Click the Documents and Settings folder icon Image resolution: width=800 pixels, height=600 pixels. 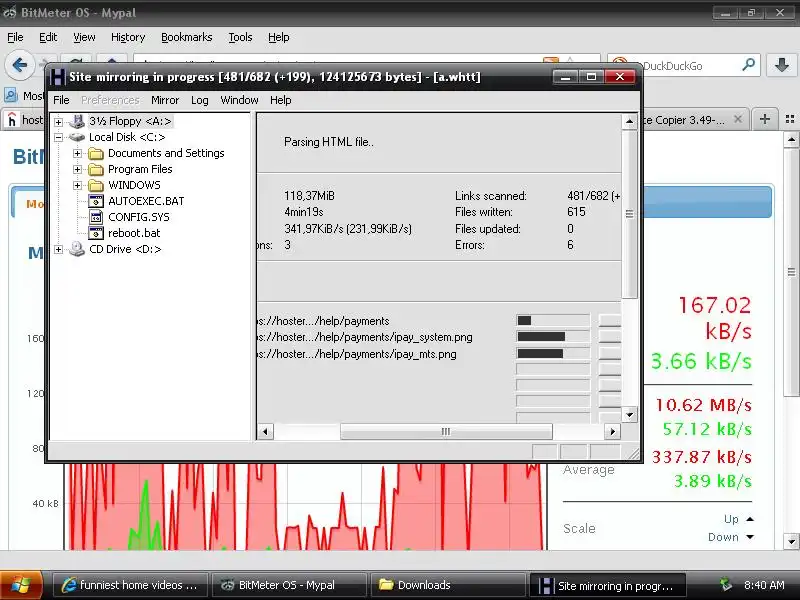(96, 153)
